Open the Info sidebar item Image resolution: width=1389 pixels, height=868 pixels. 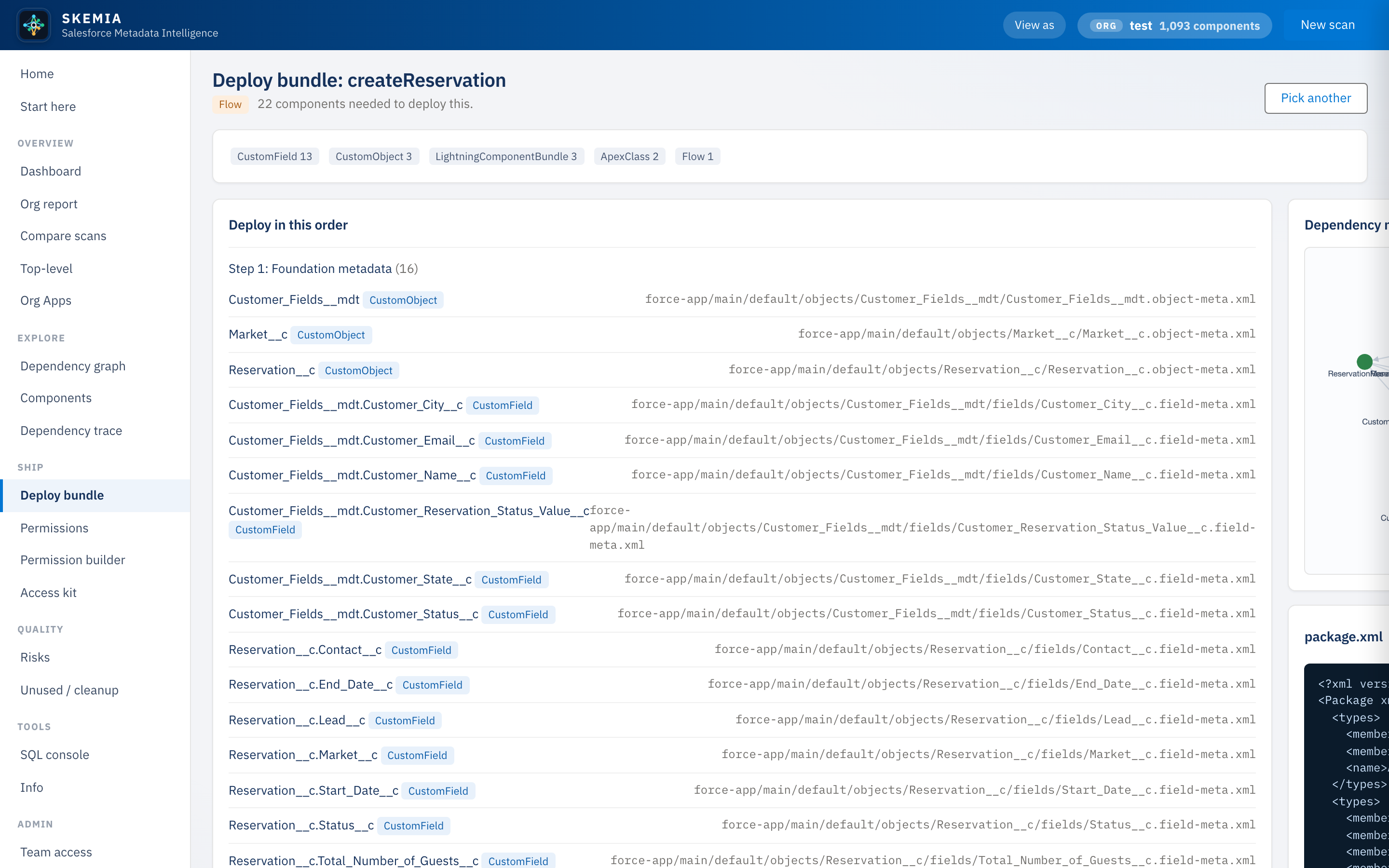click(95, 787)
